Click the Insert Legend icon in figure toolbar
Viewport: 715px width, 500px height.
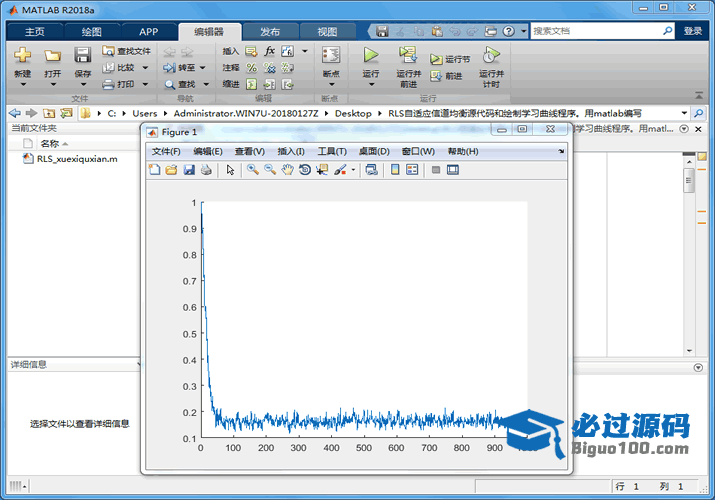point(412,170)
